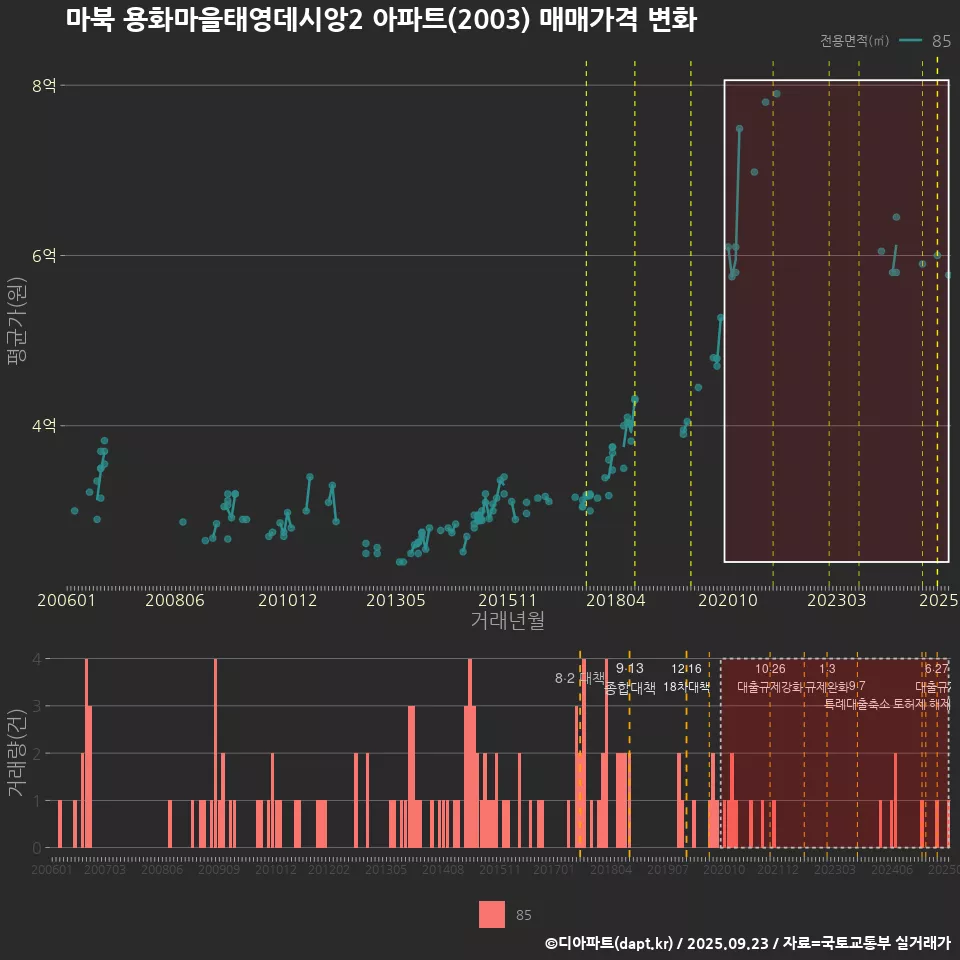
Task: Click the 6억 y-axis label
Action: (44, 256)
